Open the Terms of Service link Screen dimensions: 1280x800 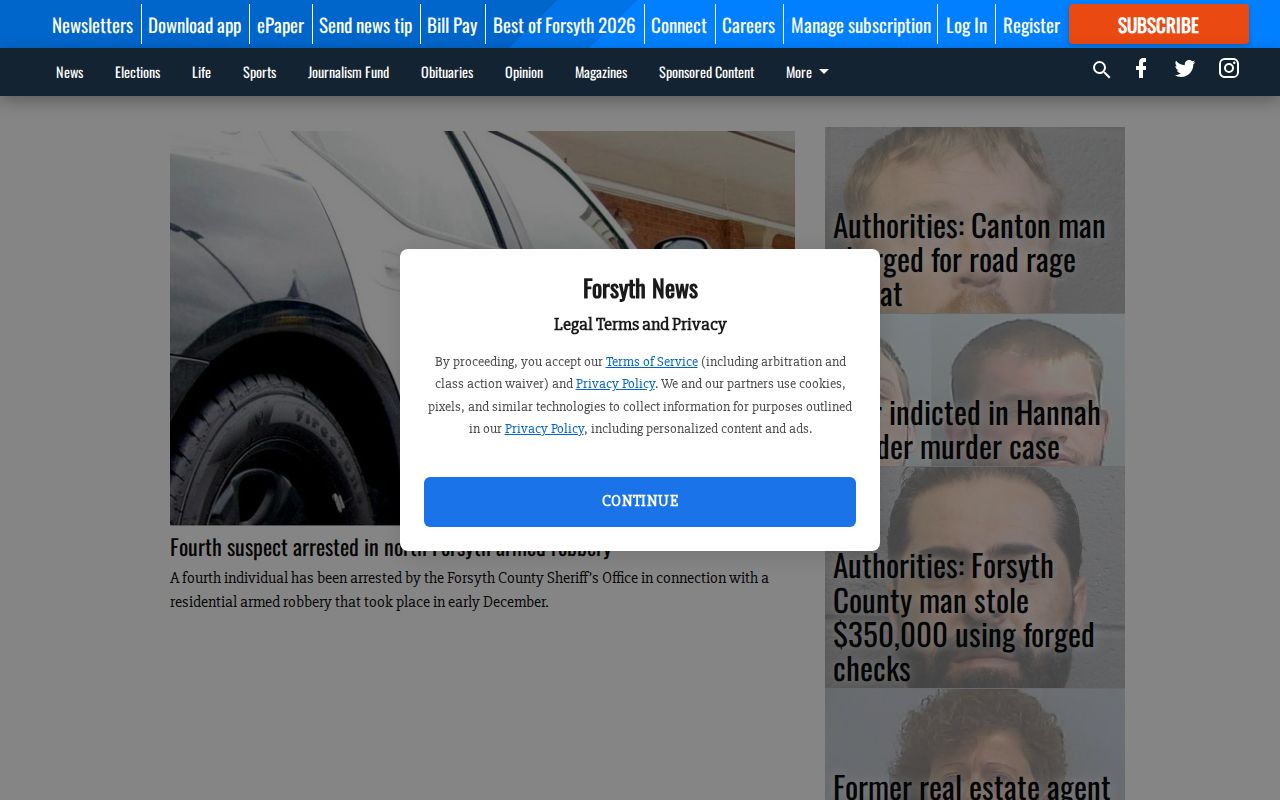point(652,362)
